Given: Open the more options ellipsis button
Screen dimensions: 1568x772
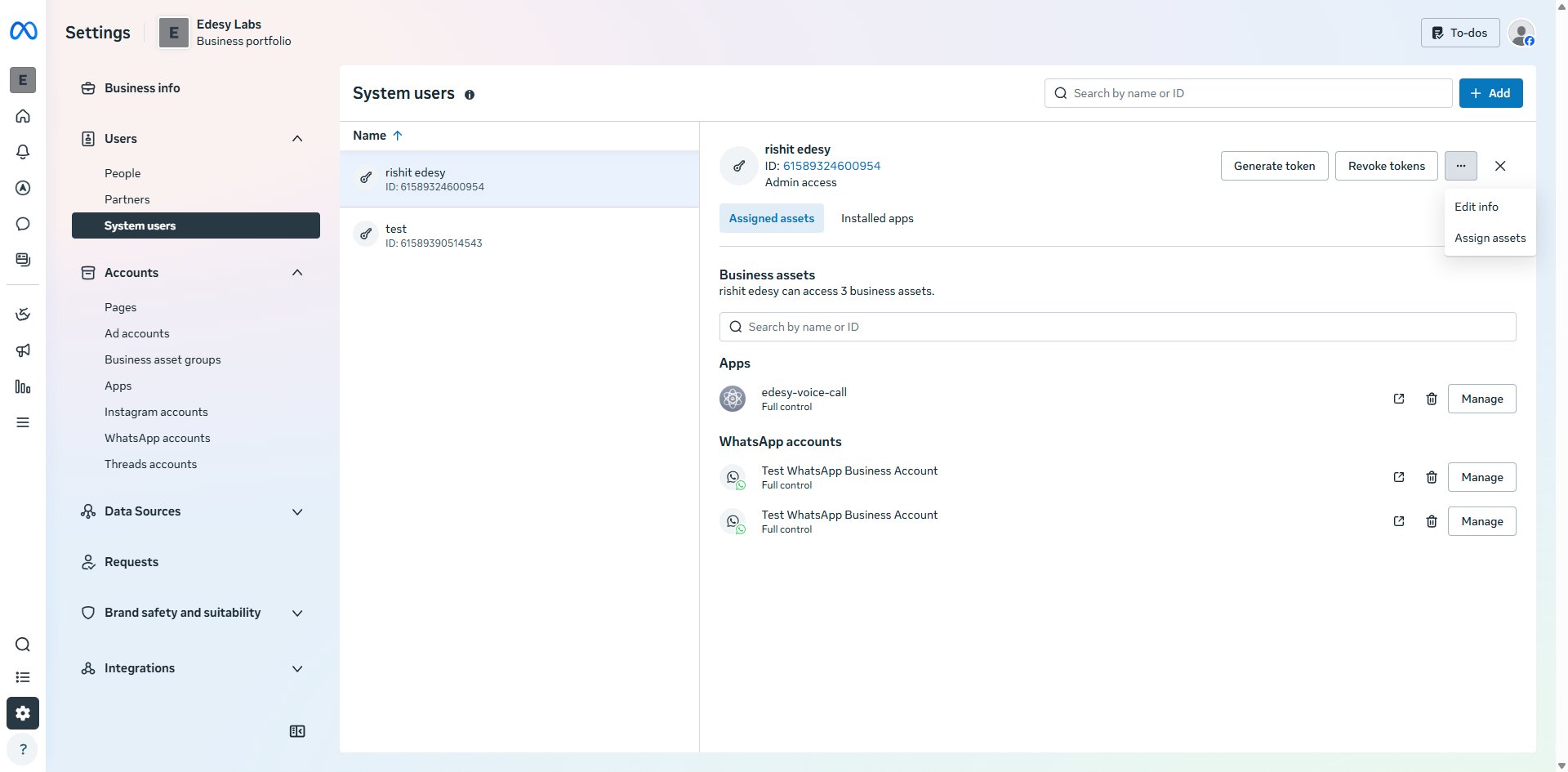Looking at the screenshot, I should click(1461, 166).
